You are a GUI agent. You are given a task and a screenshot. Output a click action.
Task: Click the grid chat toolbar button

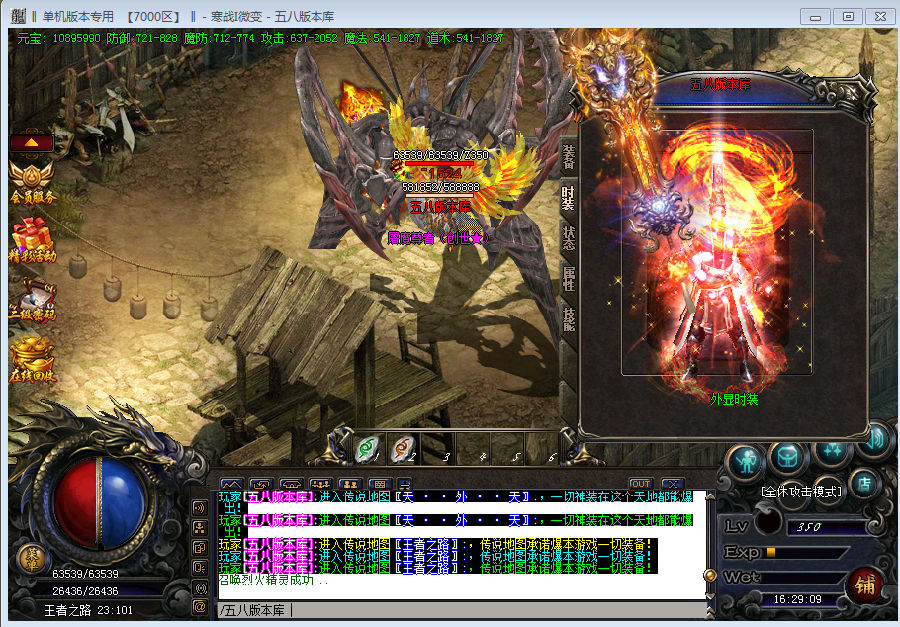pyautogui.click(x=379, y=485)
